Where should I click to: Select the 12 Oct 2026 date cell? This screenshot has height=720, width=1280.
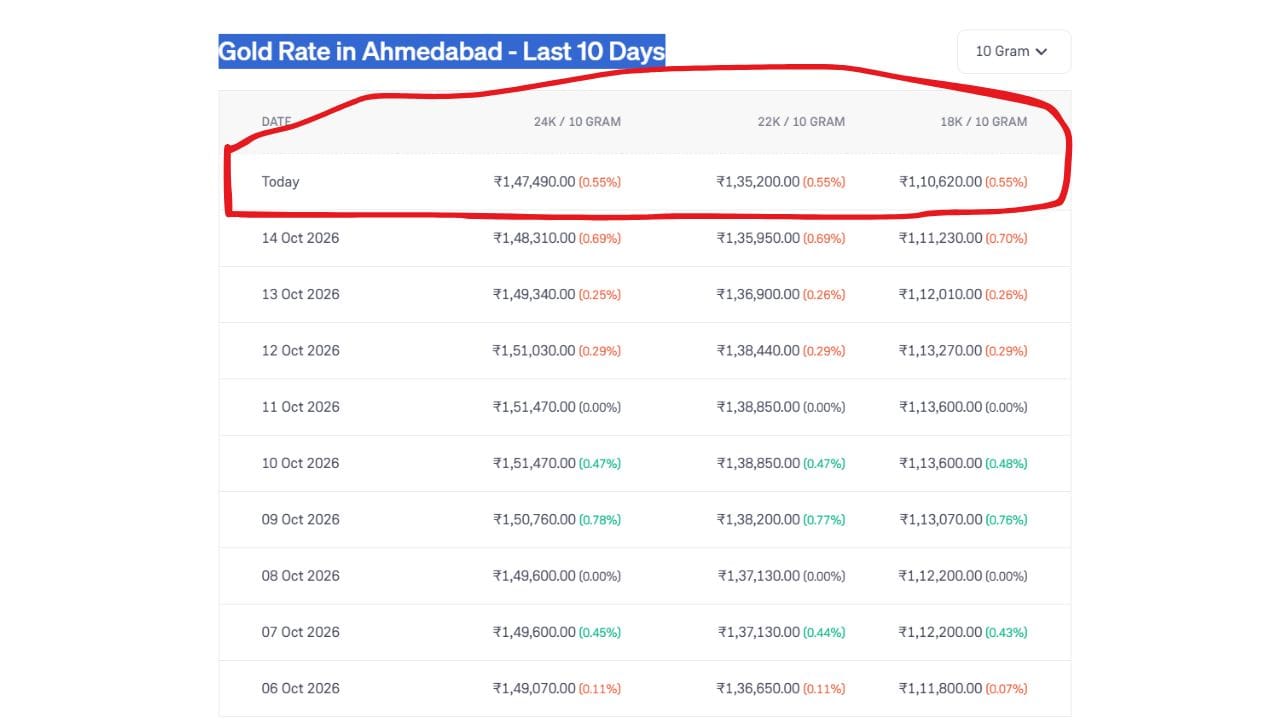click(x=301, y=351)
